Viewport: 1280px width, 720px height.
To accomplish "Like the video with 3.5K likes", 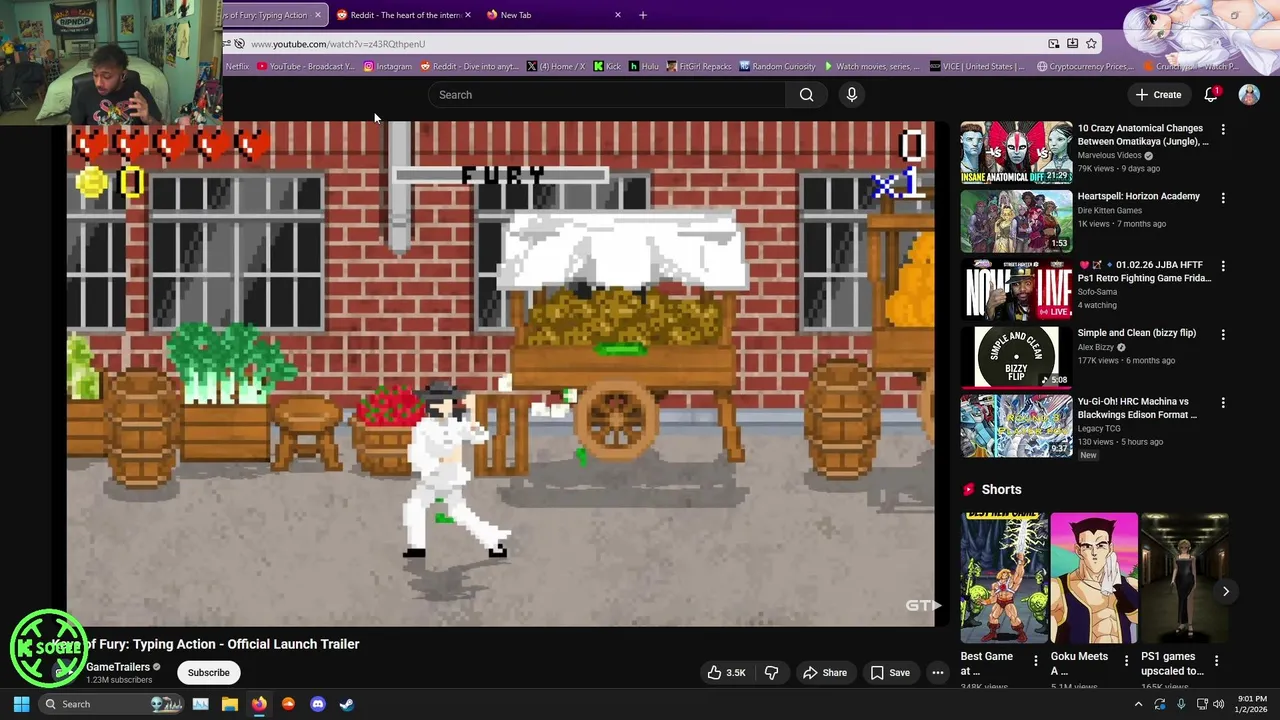I will click(x=727, y=673).
